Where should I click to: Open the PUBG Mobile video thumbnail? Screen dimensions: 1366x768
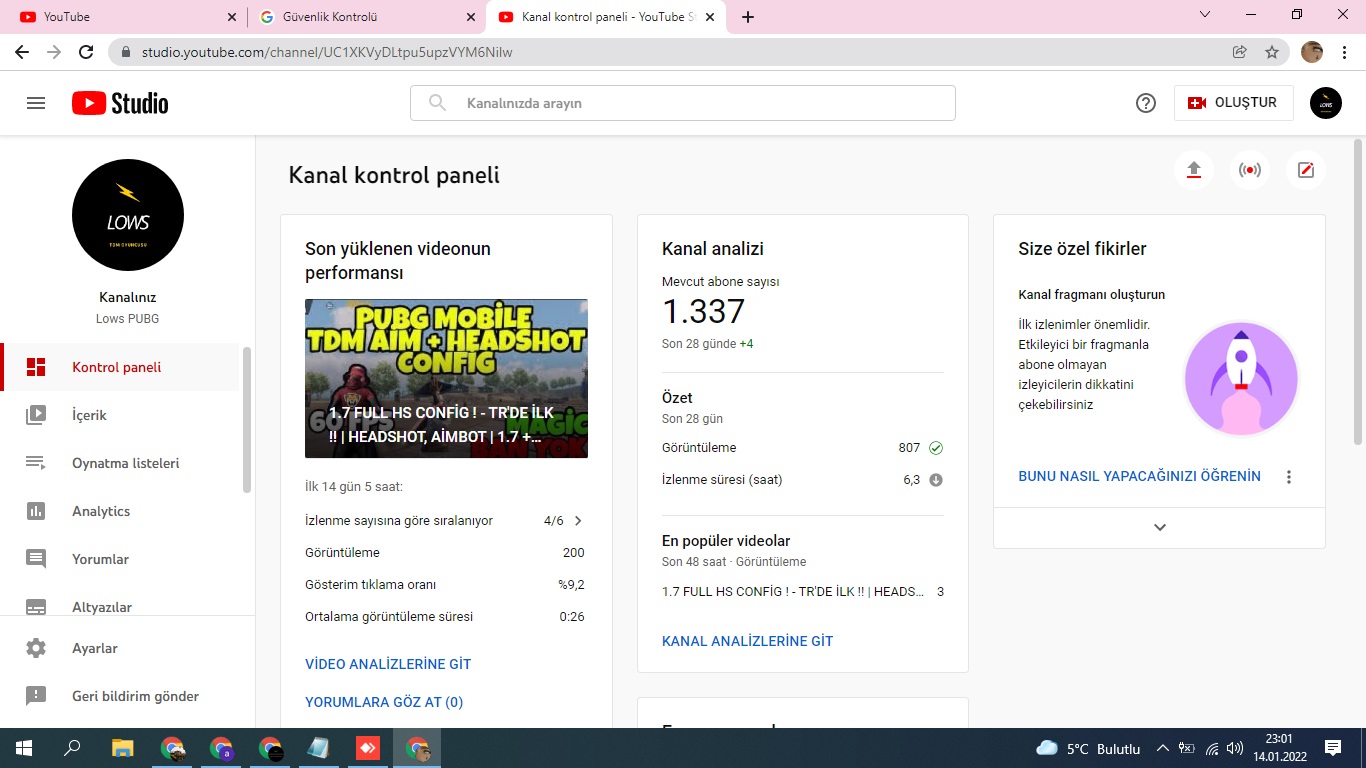(446, 379)
